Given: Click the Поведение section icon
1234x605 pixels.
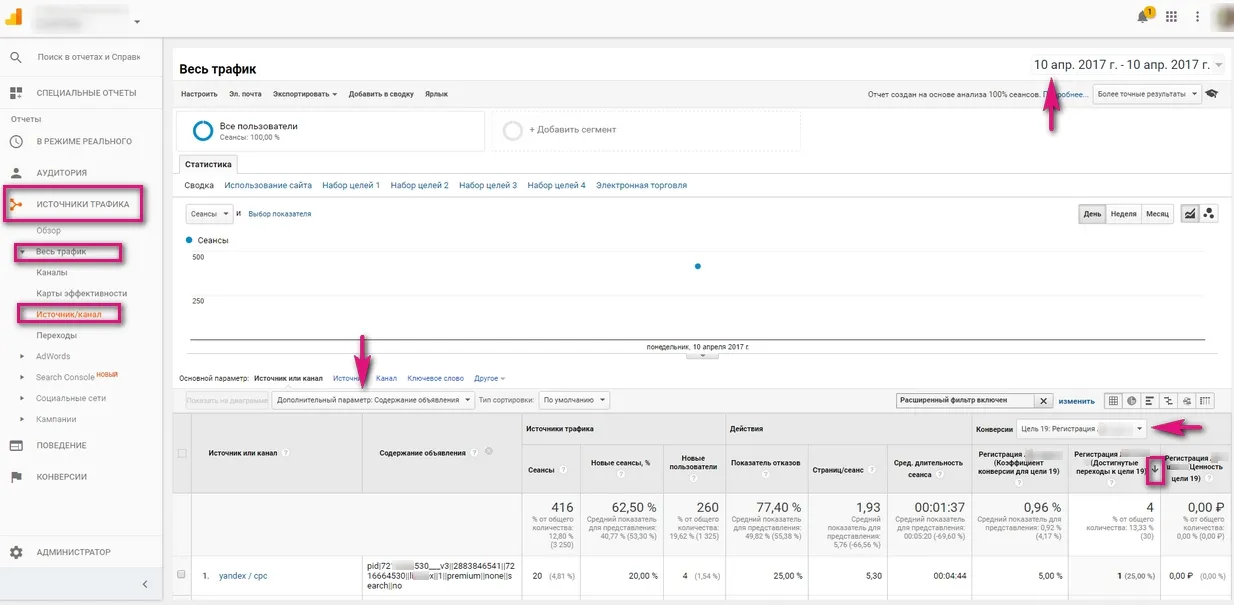Looking at the screenshot, I should (x=16, y=446).
